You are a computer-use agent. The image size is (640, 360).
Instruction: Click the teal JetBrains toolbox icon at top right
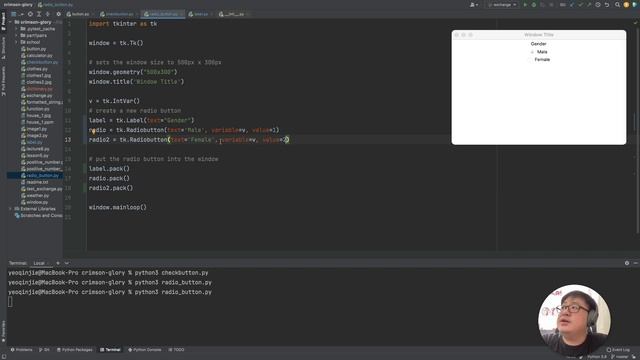pyautogui.click(x=635, y=5)
